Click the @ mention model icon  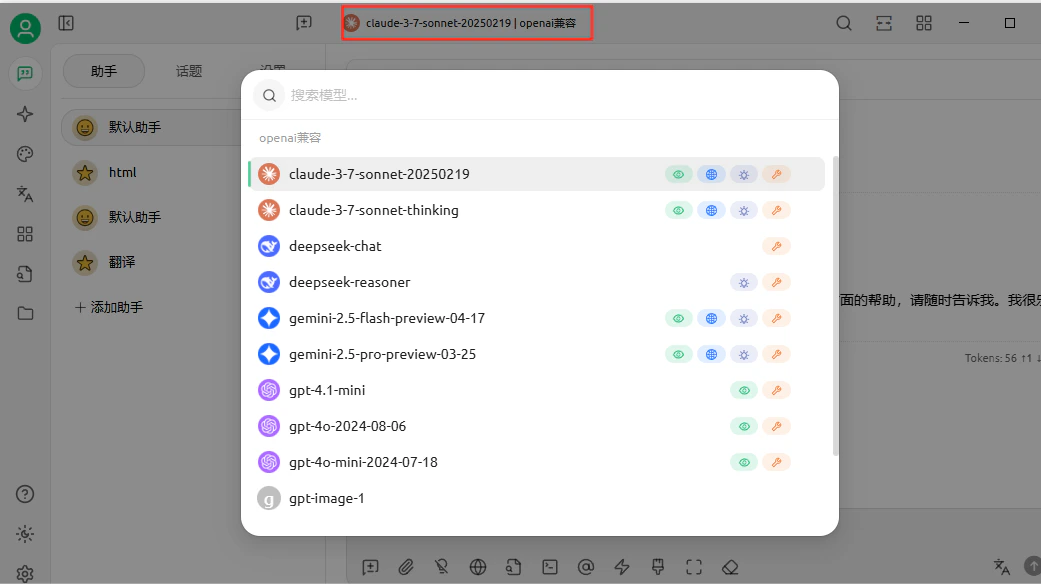click(586, 567)
